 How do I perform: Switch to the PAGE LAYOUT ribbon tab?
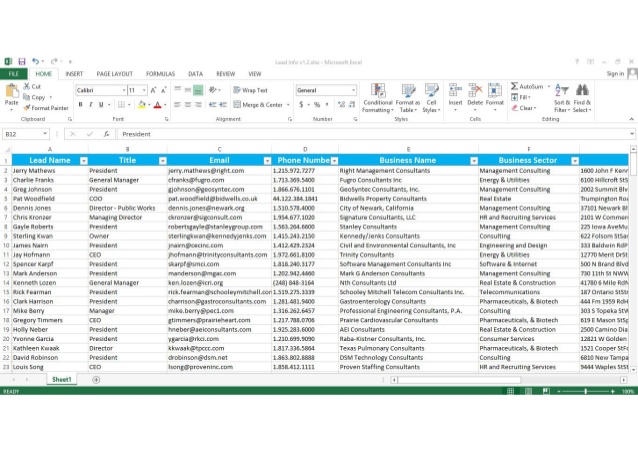(114, 74)
